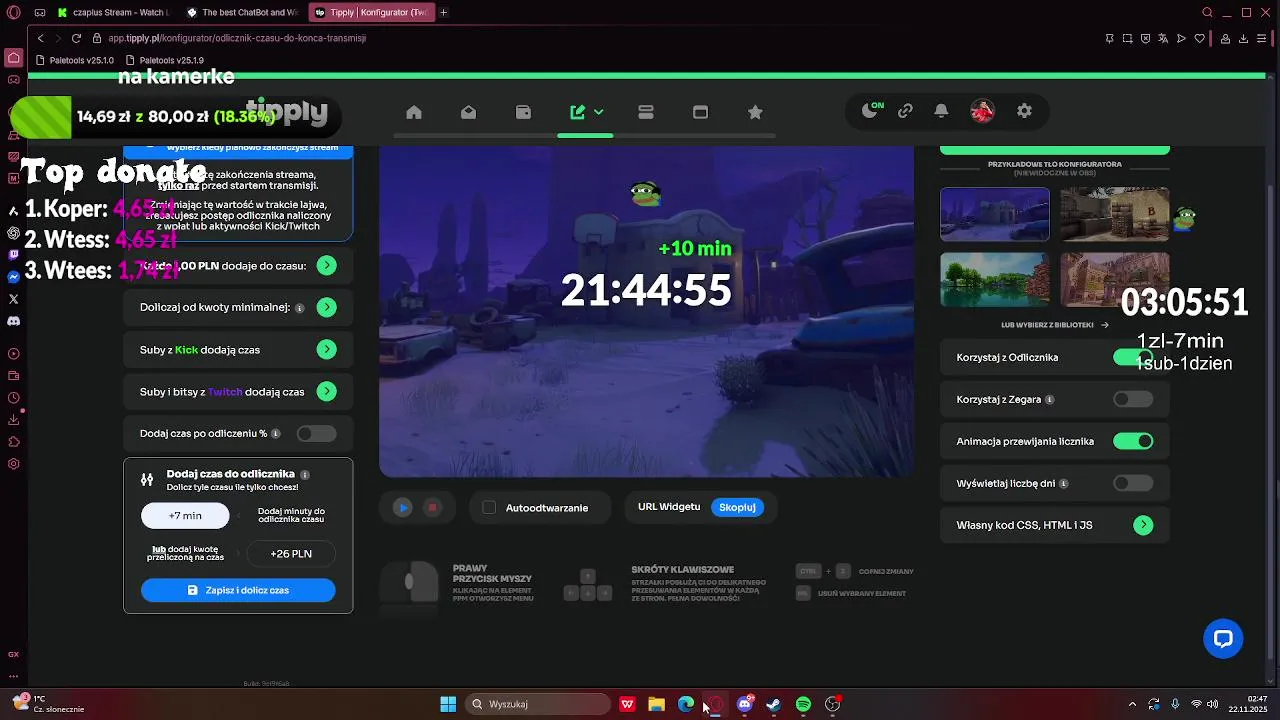
Task: Open a new browser tab
Action: 444,13
